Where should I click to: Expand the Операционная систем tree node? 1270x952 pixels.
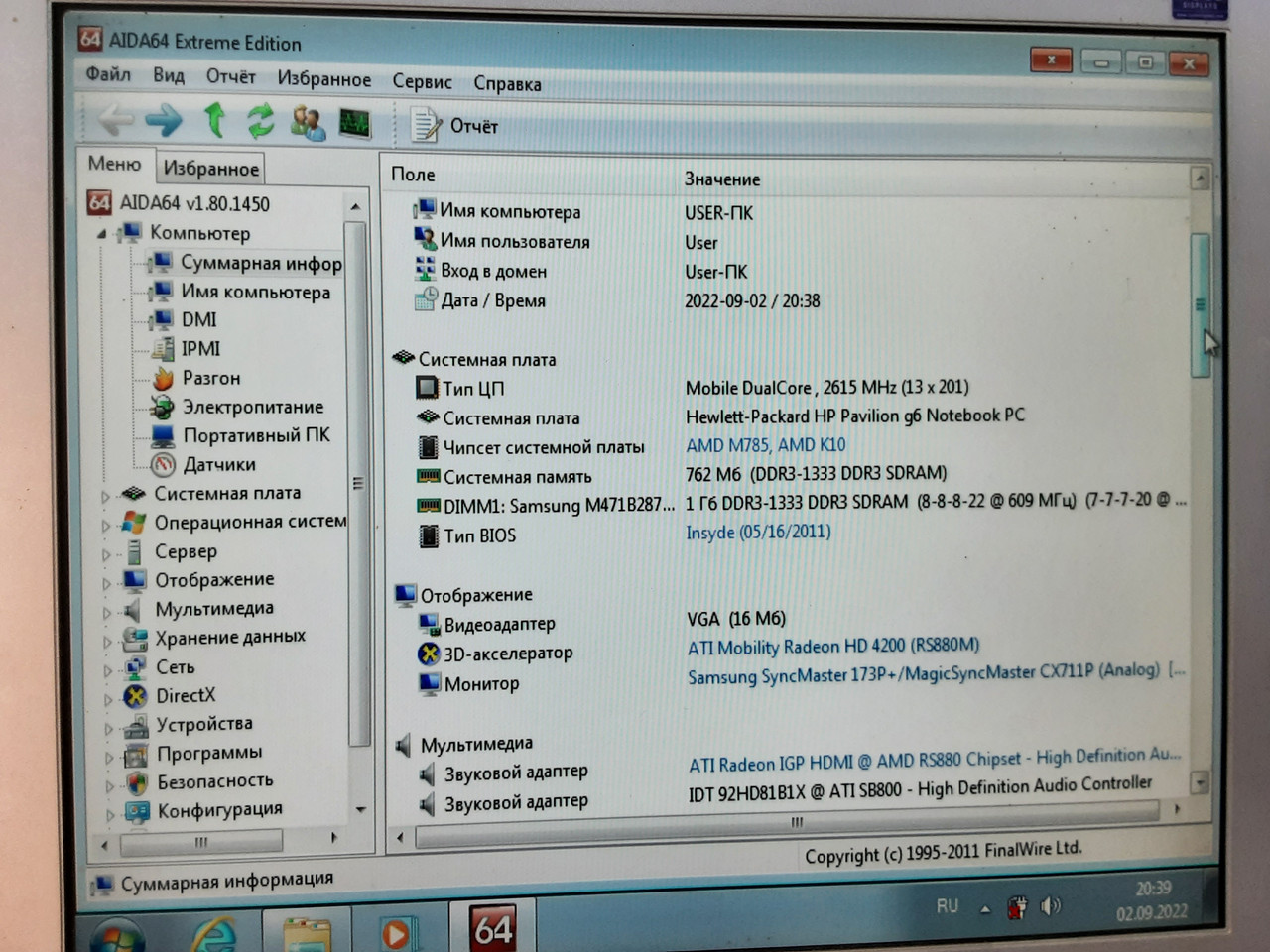pos(108,522)
